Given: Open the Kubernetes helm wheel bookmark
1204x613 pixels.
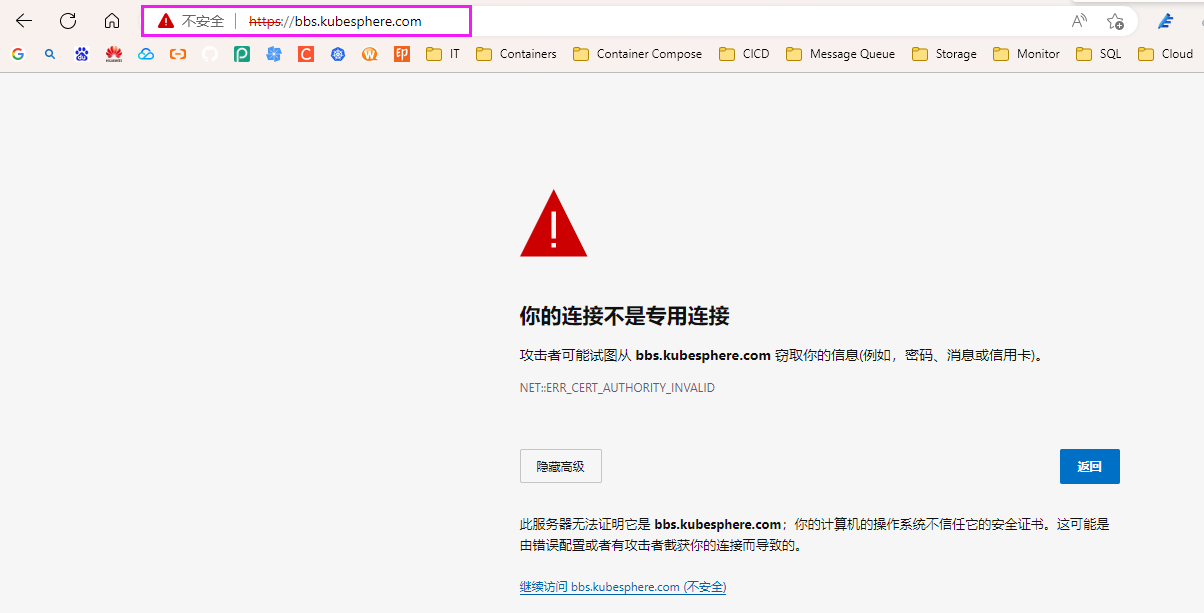Looking at the screenshot, I should [338, 54].
